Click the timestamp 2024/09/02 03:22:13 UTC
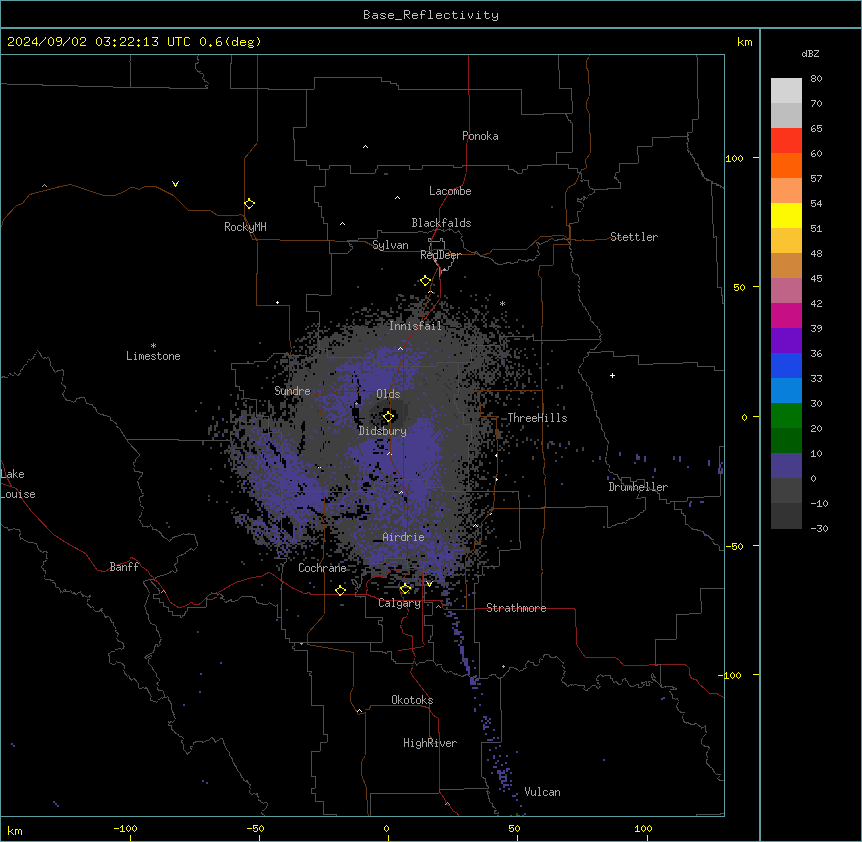Viewport: 862px width, 842px height. 98,42
